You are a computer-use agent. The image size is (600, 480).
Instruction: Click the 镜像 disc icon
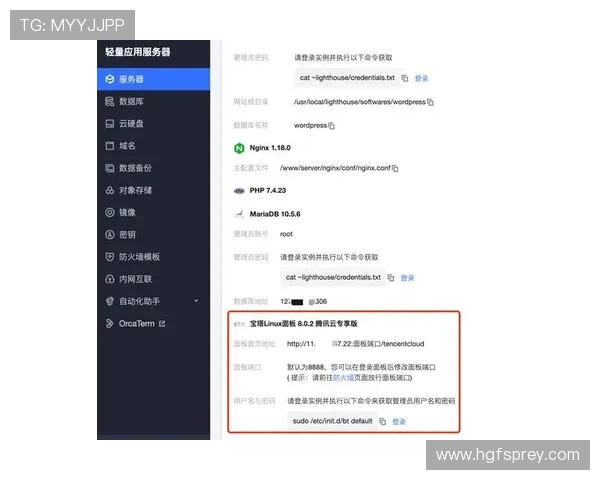click(x=110, y=212)
